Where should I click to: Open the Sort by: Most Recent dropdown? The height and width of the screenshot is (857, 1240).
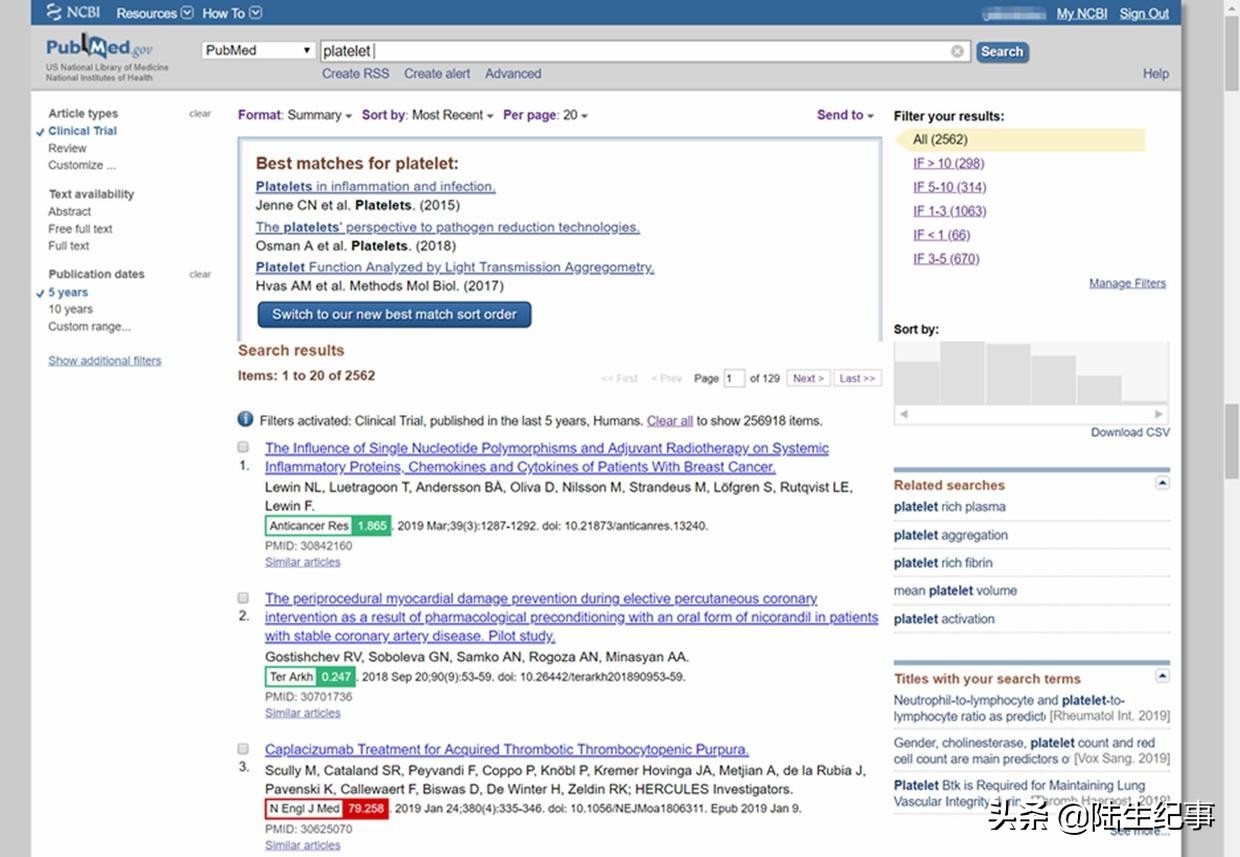pyautogui.click(x=428, y=115)
